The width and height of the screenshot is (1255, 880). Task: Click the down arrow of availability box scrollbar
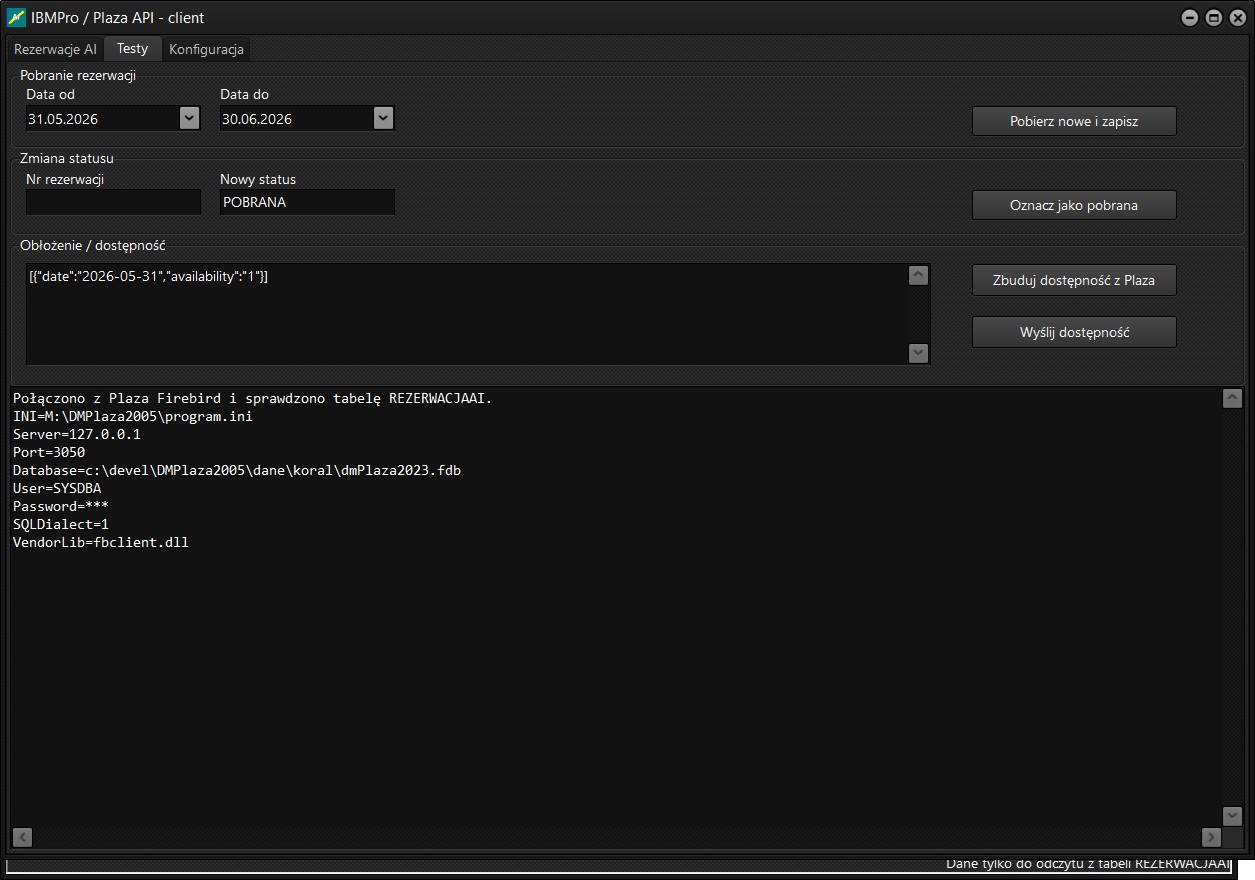(918, 352)
